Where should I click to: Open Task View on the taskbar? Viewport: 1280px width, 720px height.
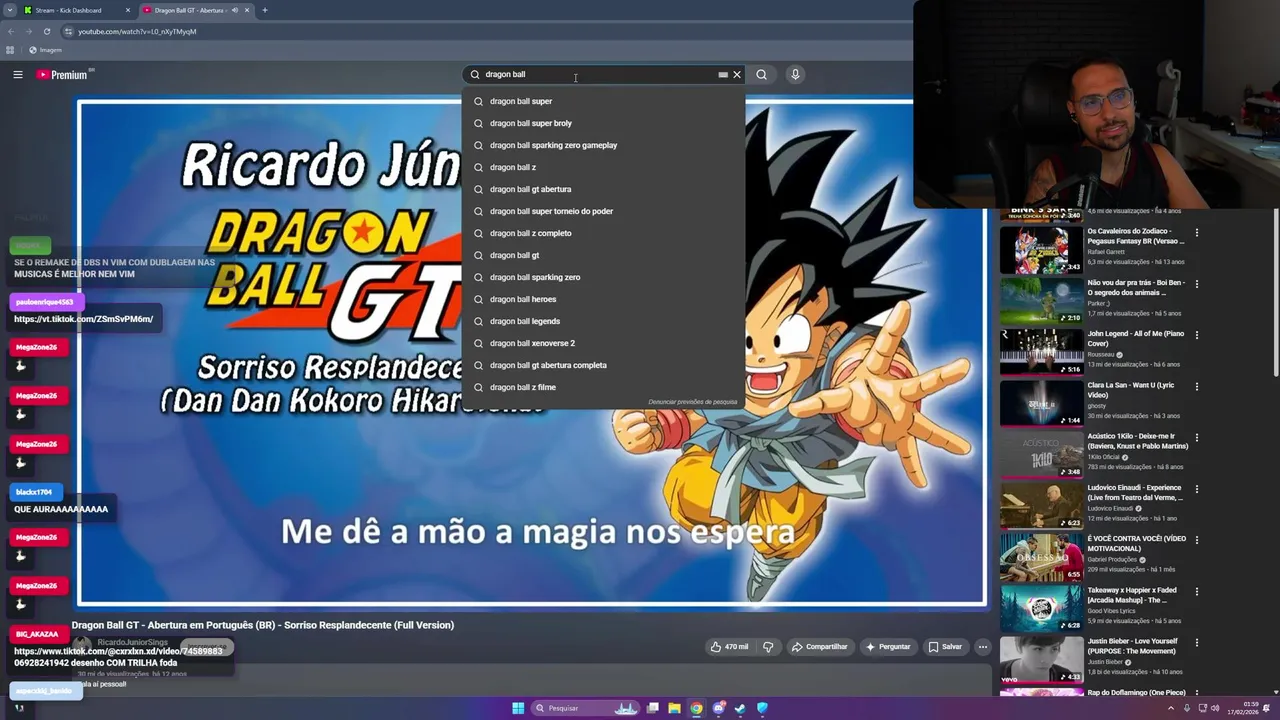tap(653, 708)
